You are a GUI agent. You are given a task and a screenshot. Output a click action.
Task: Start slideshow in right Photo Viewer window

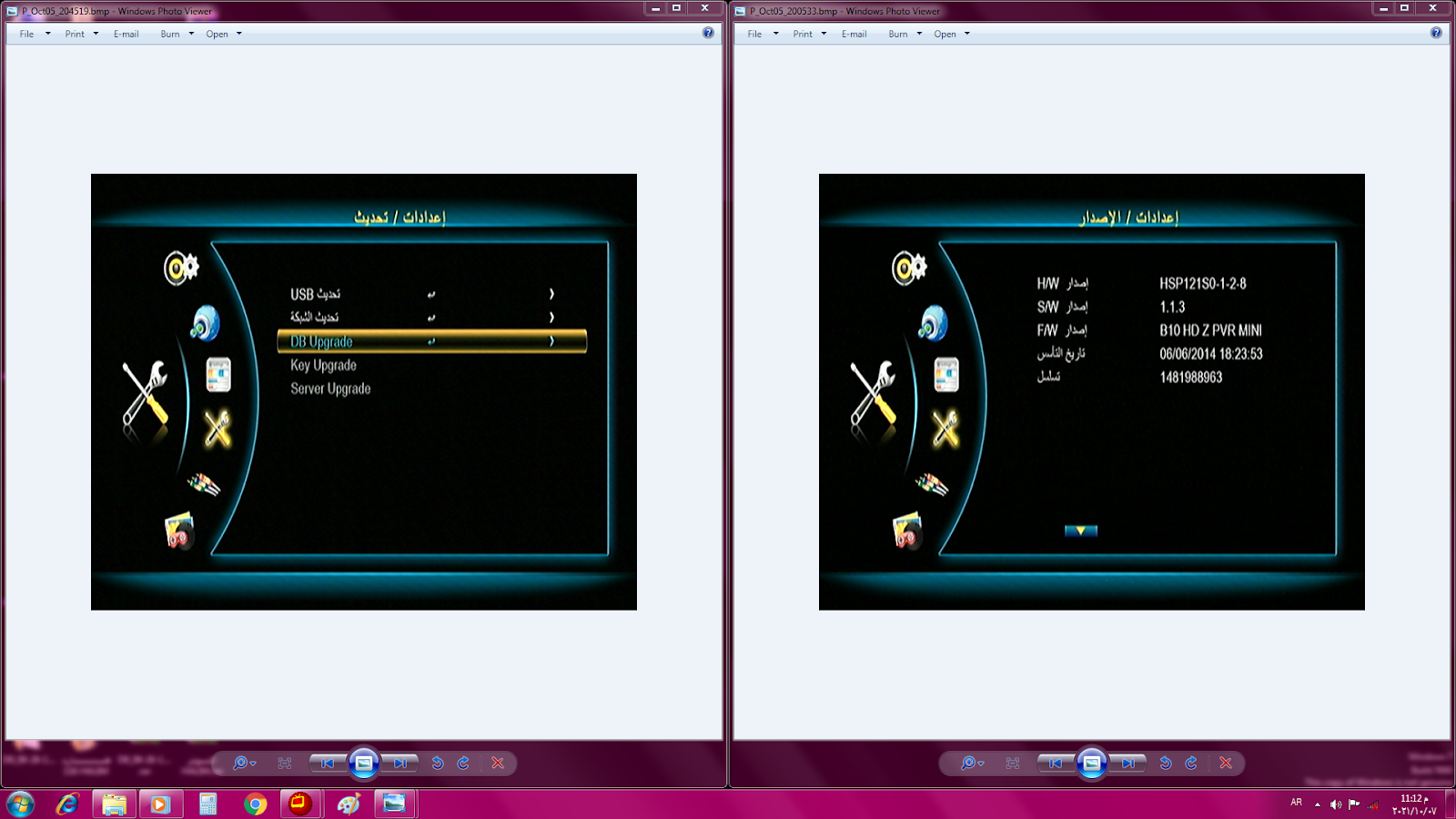coord(1092,763)
